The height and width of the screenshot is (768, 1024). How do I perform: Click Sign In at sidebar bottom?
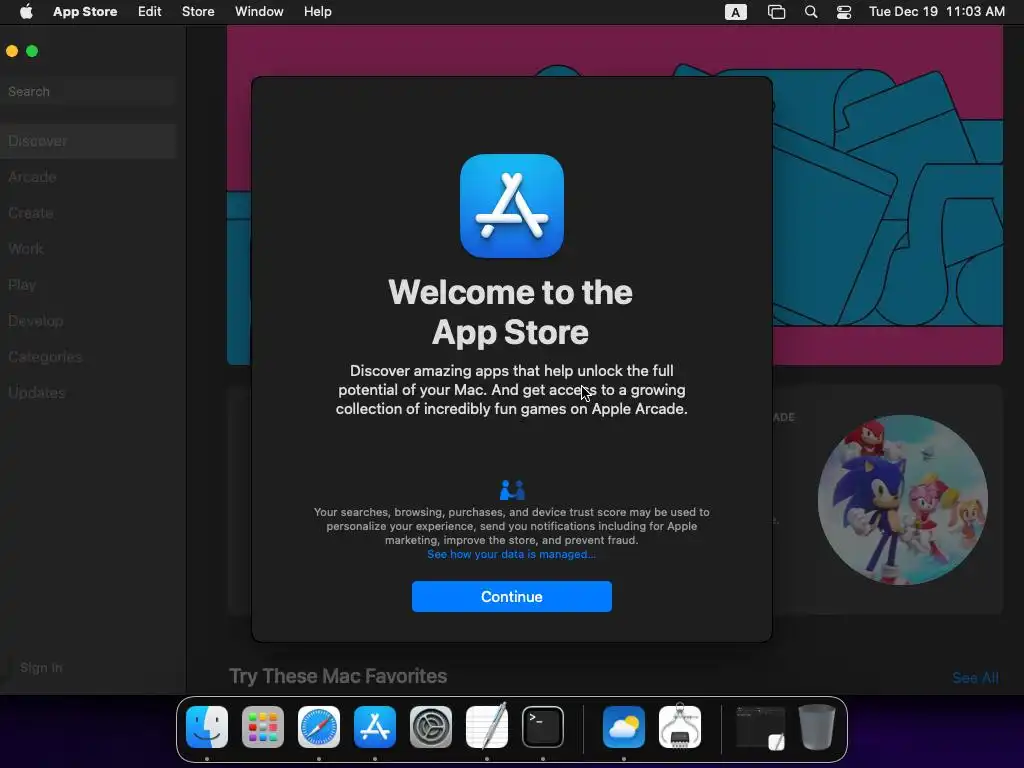pos(41,667)
